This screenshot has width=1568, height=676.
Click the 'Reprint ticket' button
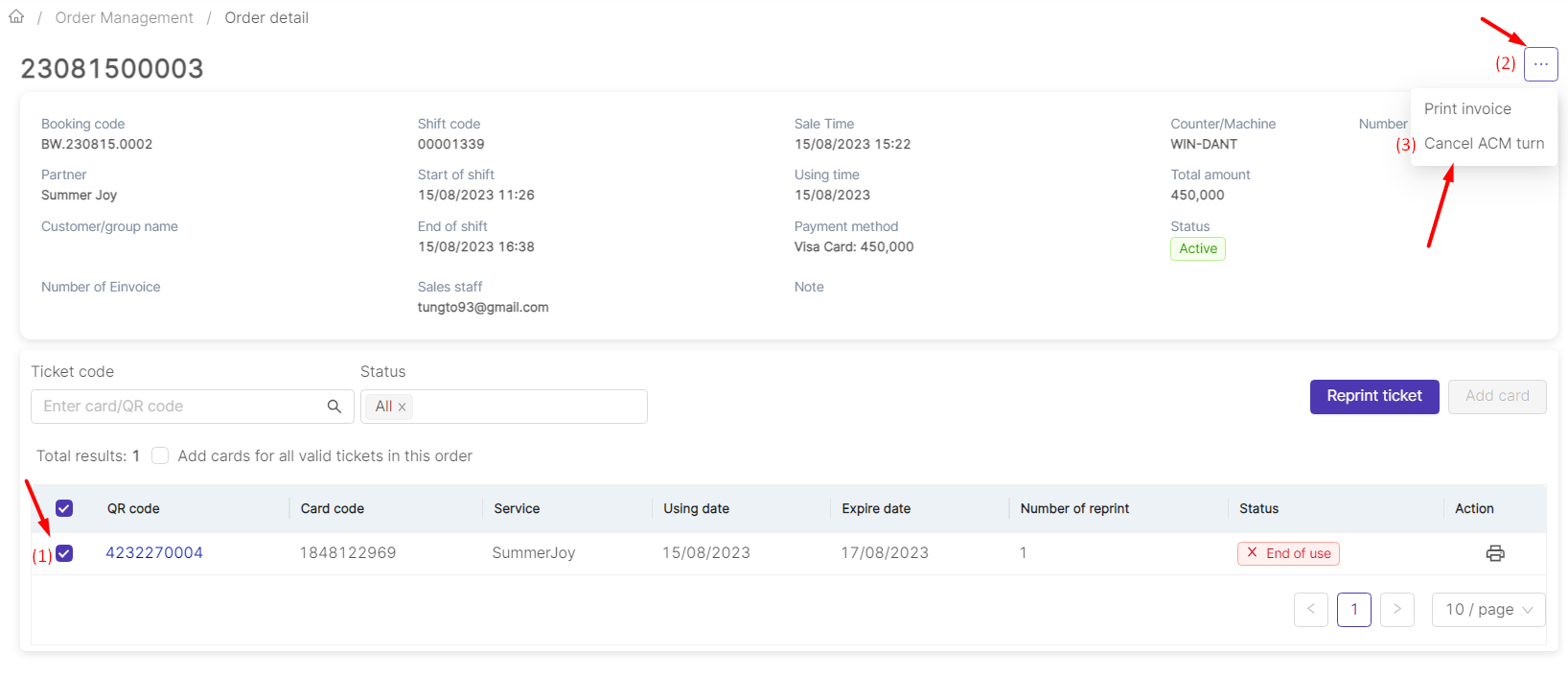tap(1373, 396)
